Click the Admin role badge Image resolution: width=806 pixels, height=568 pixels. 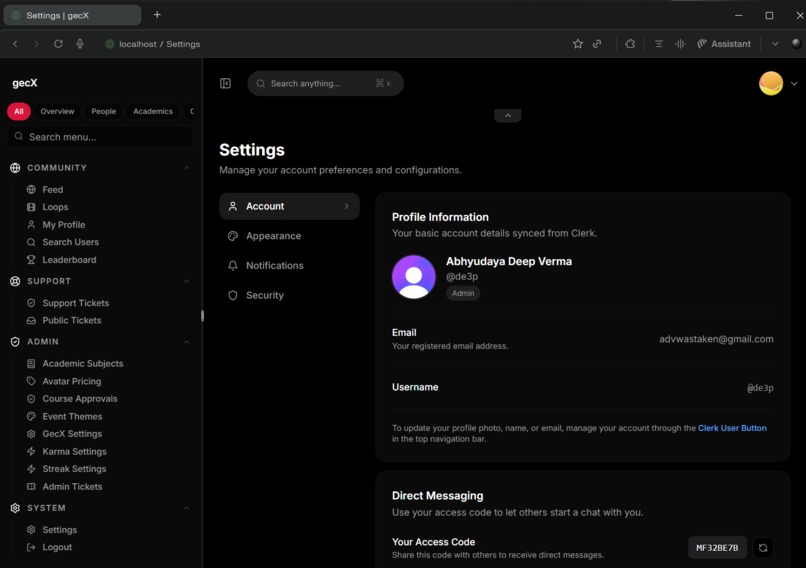click(463, 294)
